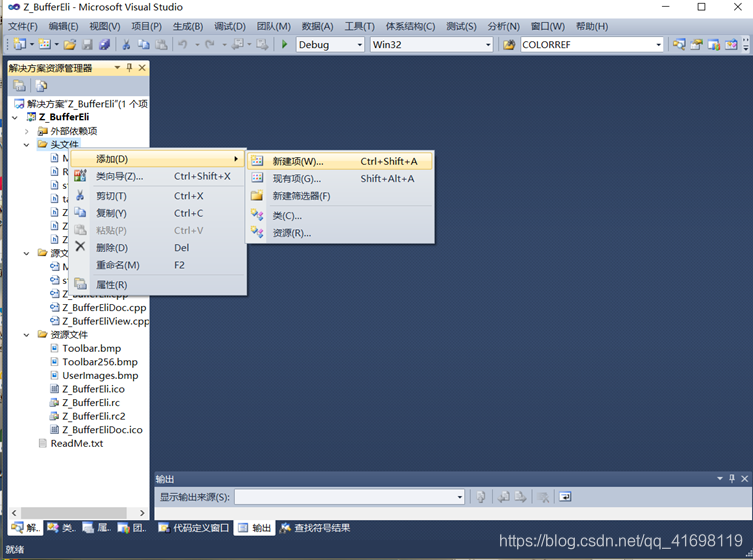Choose 新建项(W)... in the submenu

tap(340, 161)
